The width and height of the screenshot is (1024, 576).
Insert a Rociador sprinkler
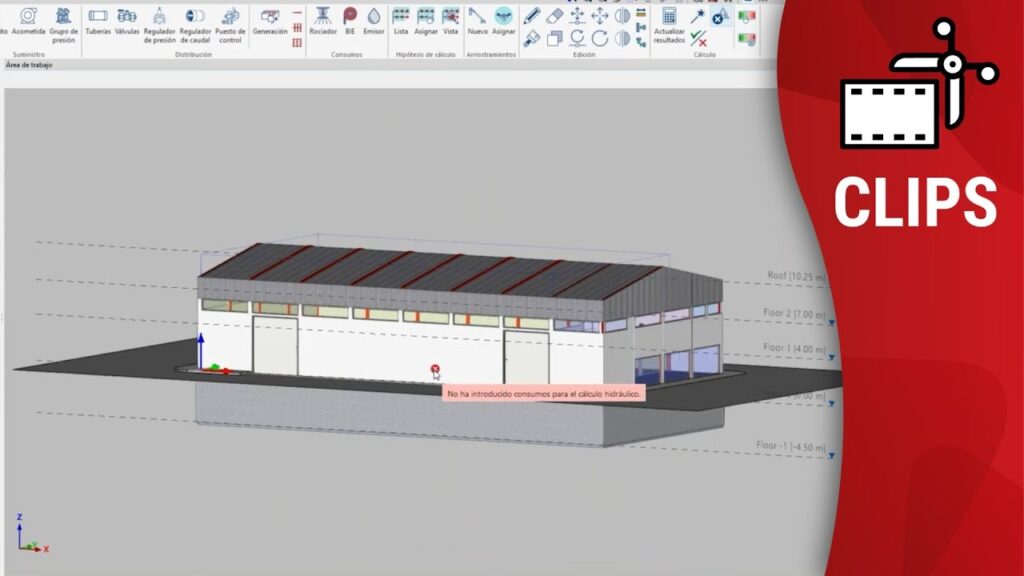(323, 20)
